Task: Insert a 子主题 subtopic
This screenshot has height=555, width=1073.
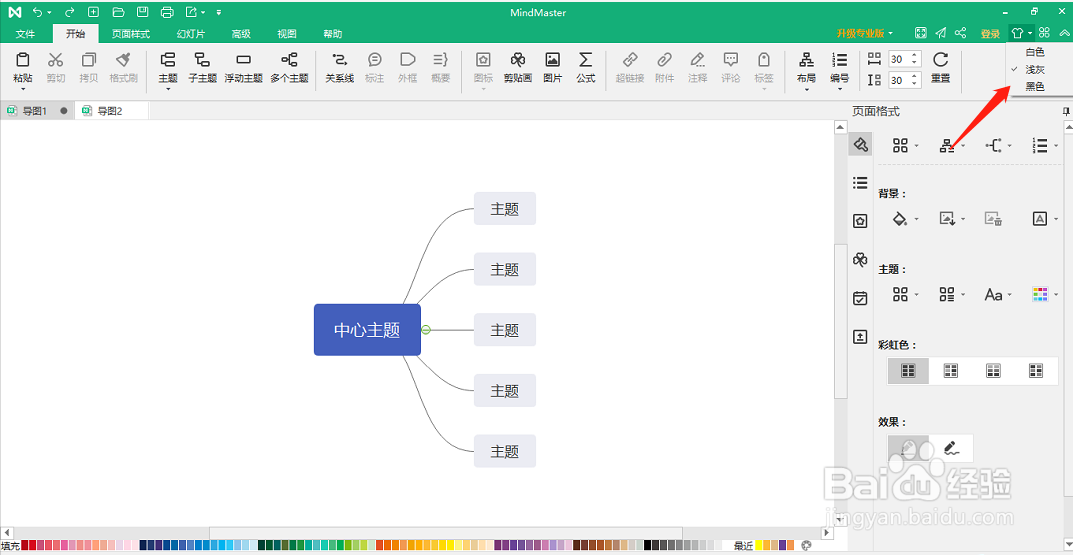Action: click(203, 68)
